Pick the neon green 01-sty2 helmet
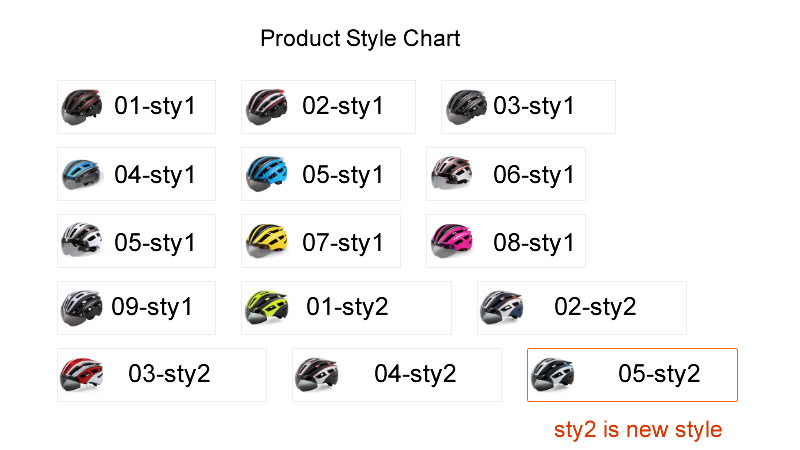 (x=346, y=308)
